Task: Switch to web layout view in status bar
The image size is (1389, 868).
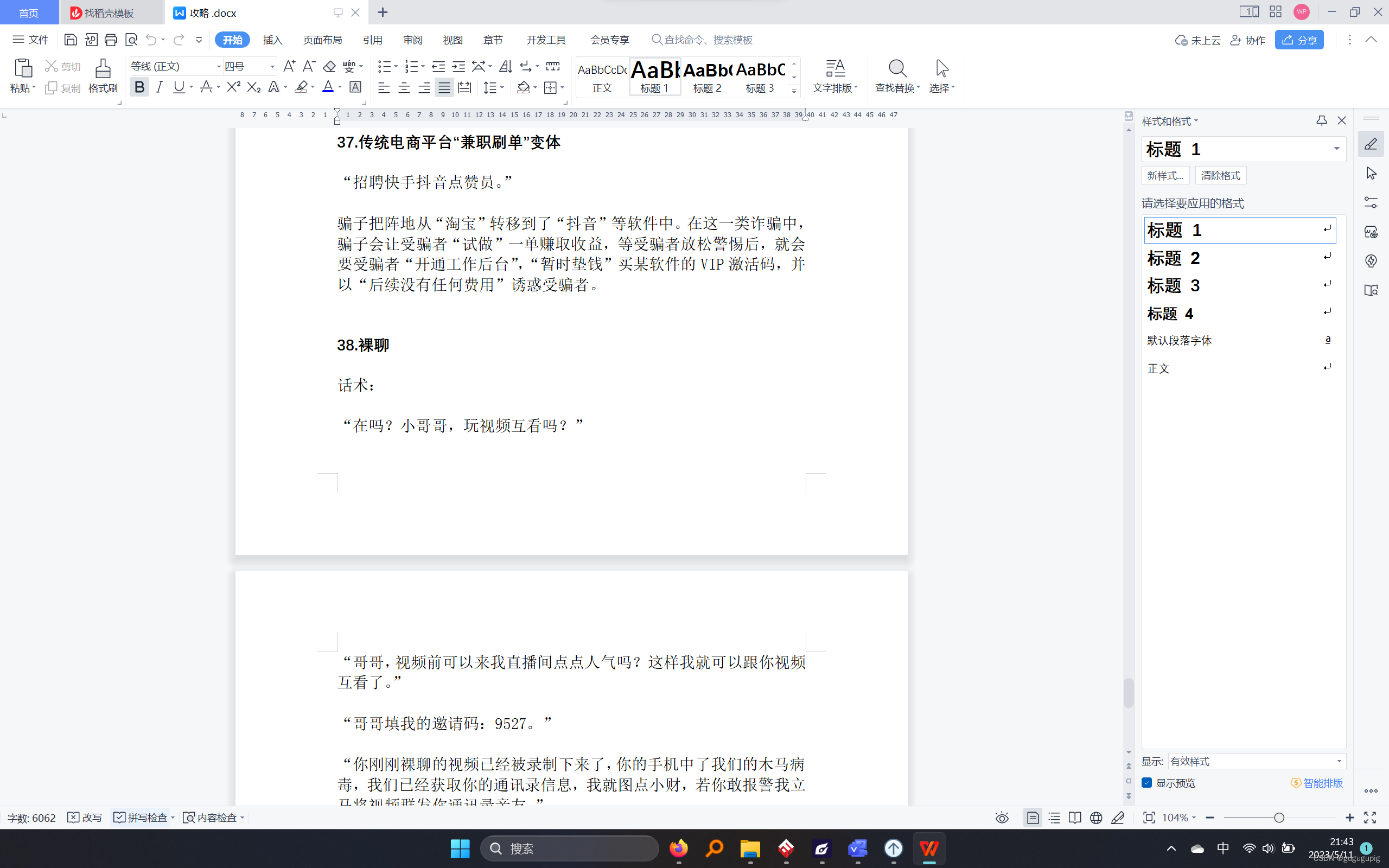Action: pyautogui.click(x=1095, y=818)
